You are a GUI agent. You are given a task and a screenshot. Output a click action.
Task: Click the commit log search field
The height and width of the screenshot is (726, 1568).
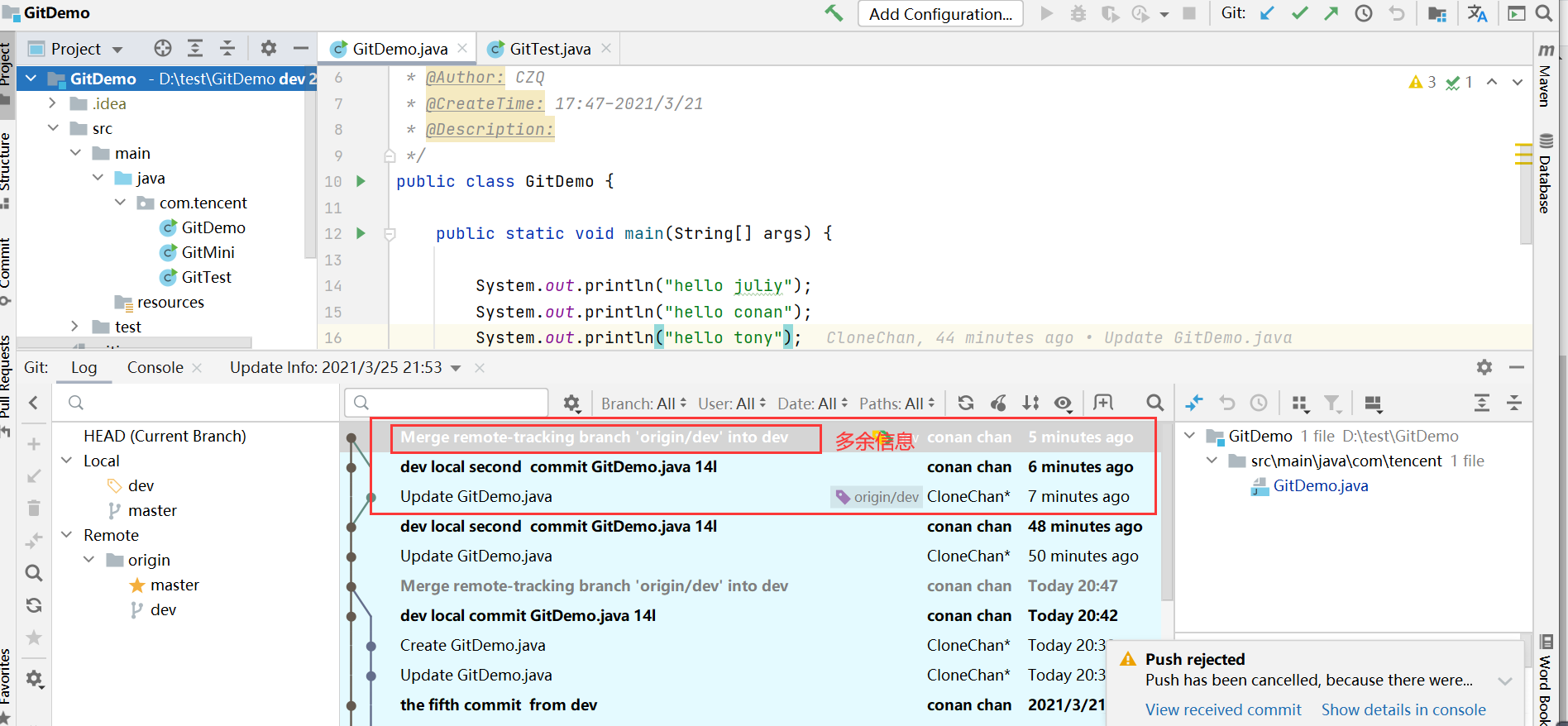pos(447,403)
